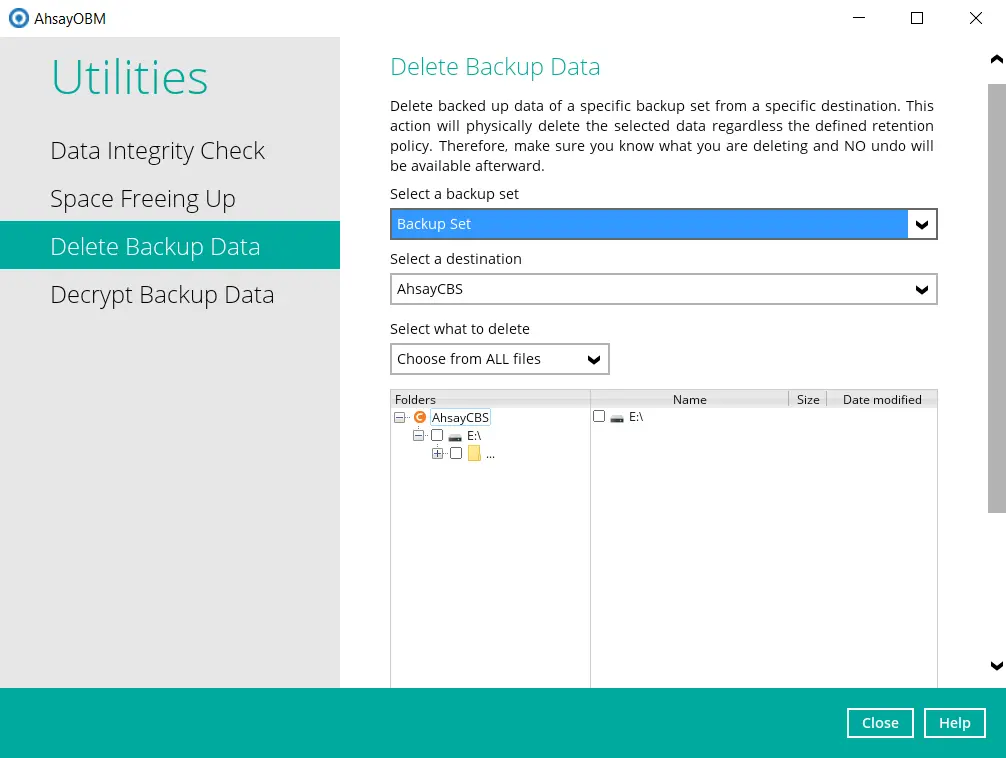Expand the yellow folder node in the tree

[437, 453]
